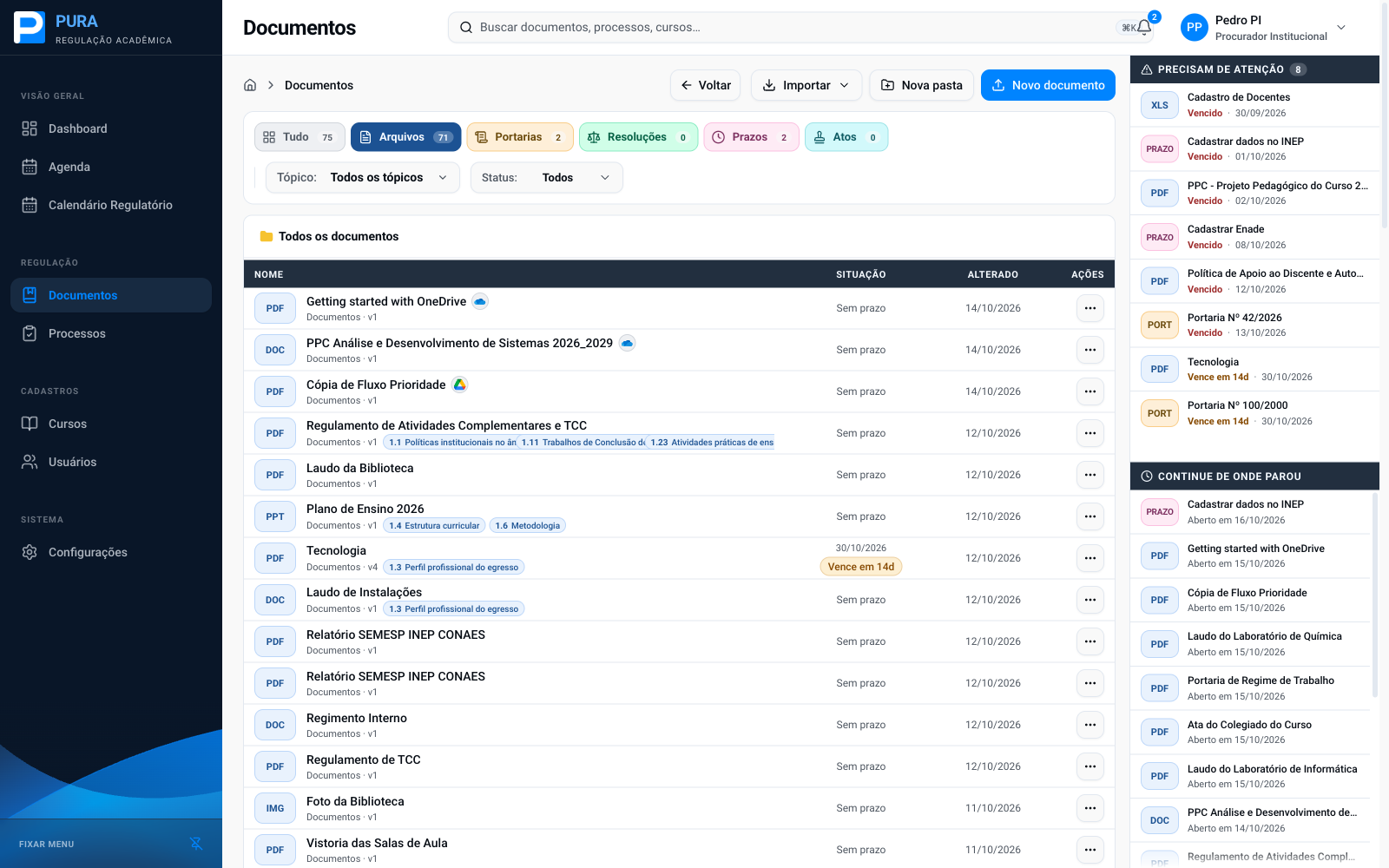Click PPT file icon of Plano de Ensino
This screenshot has height=868, width=1389.
click(x=275, y=516)
